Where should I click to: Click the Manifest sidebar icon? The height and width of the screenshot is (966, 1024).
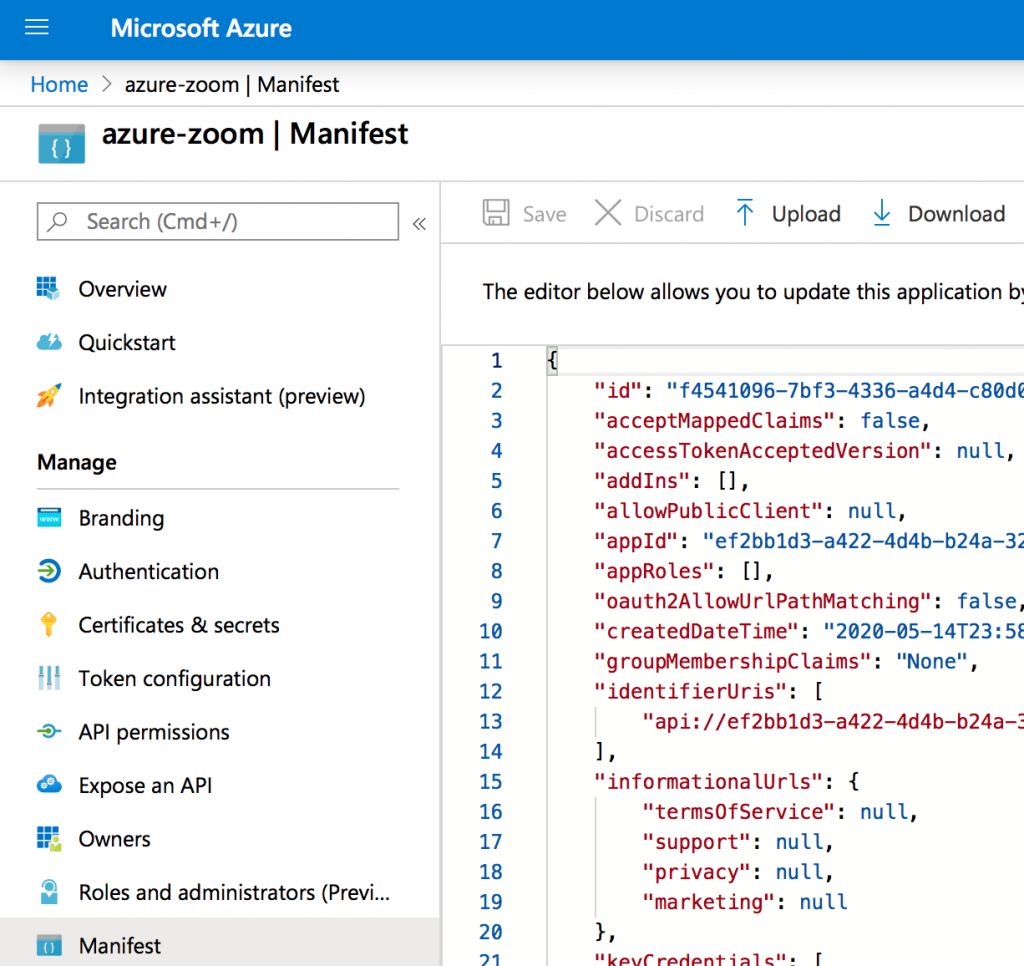[x=49, y=945]
